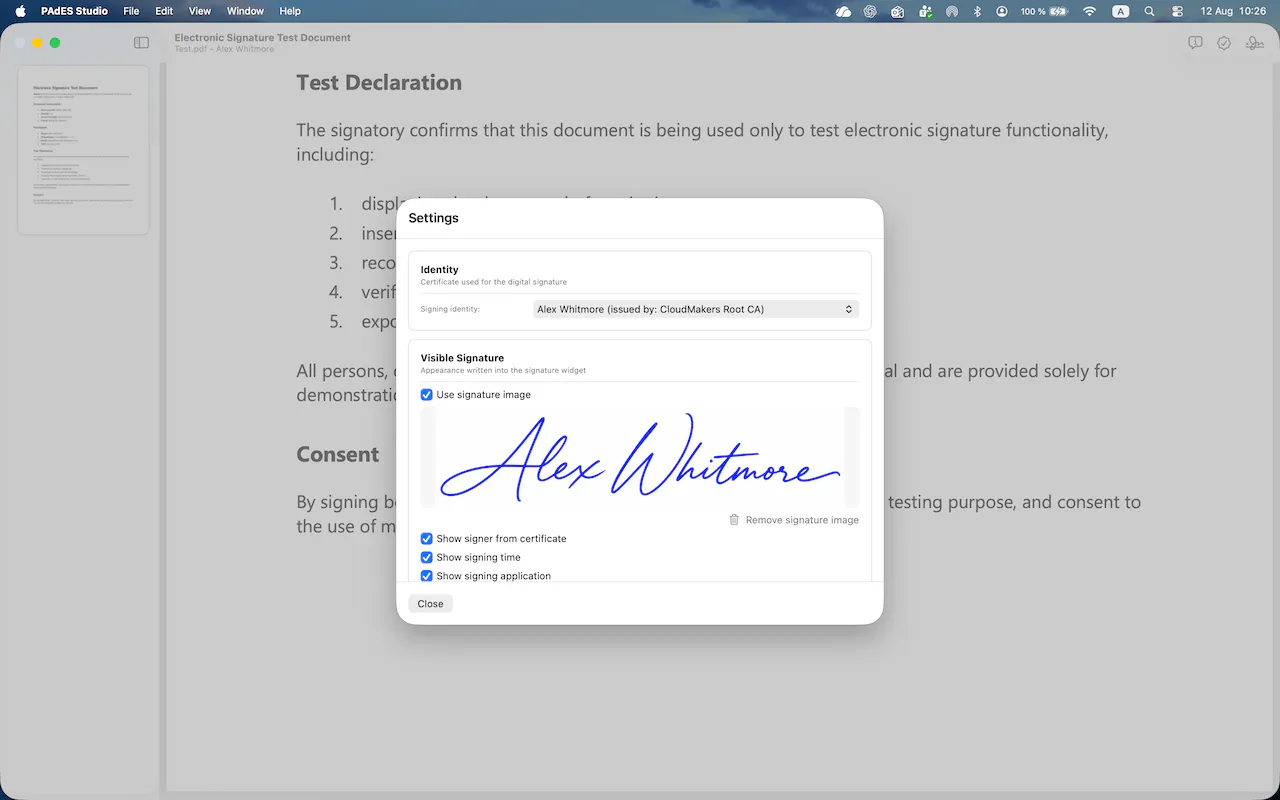Click the 'Visible Signature' section heading
The image size is (1280, 800).
coord(462,358)
